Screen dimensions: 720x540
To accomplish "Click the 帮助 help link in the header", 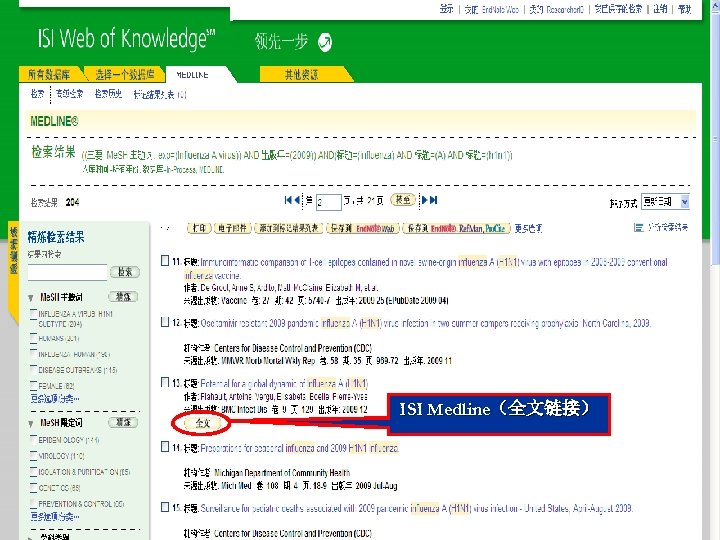I will point(684,9).
